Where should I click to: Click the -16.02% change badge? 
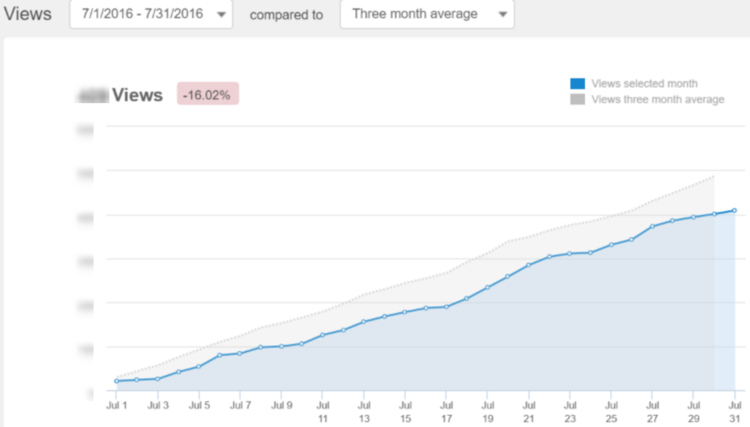pyautogui.click(x=208, y=95)
